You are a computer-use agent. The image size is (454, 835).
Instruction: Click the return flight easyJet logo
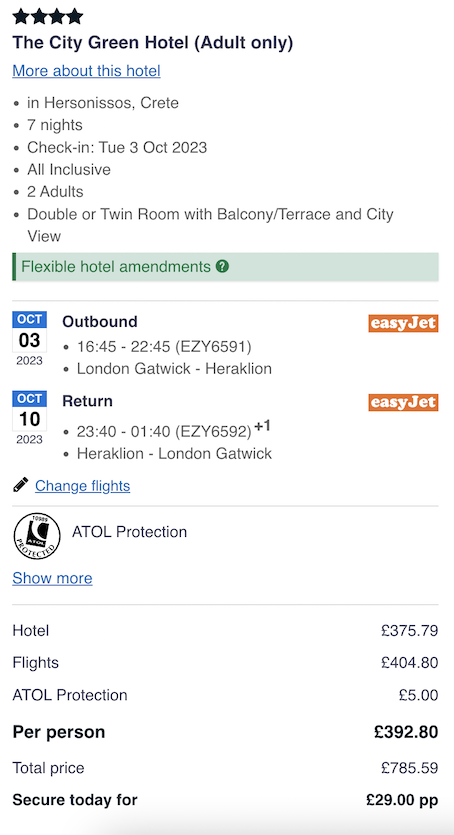[x=403, y=402]
